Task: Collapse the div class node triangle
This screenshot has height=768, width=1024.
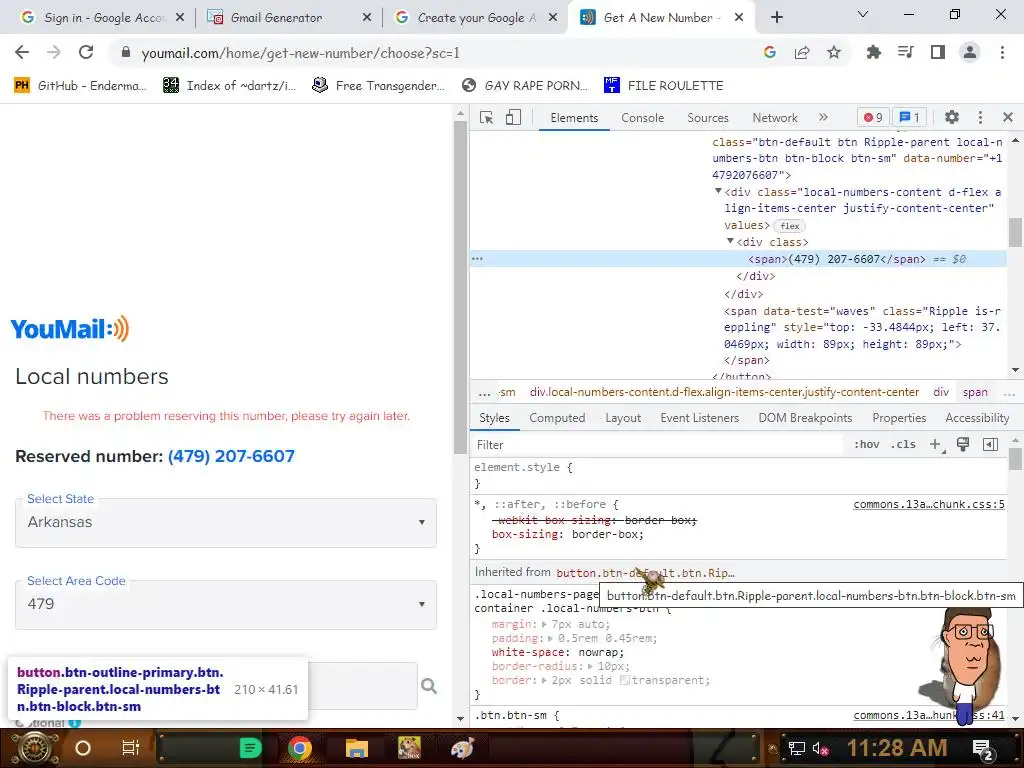Action: [x=731, y=242]
